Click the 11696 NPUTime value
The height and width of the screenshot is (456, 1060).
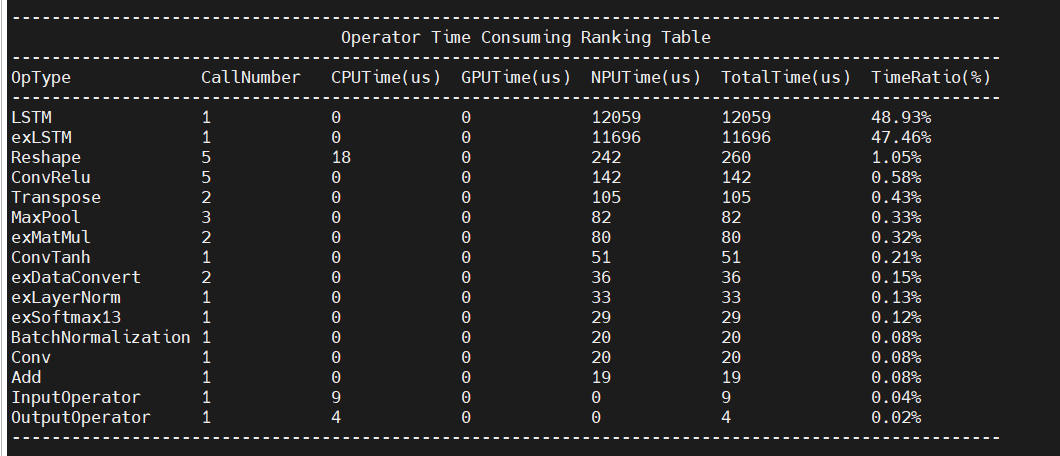click(616, 138)
